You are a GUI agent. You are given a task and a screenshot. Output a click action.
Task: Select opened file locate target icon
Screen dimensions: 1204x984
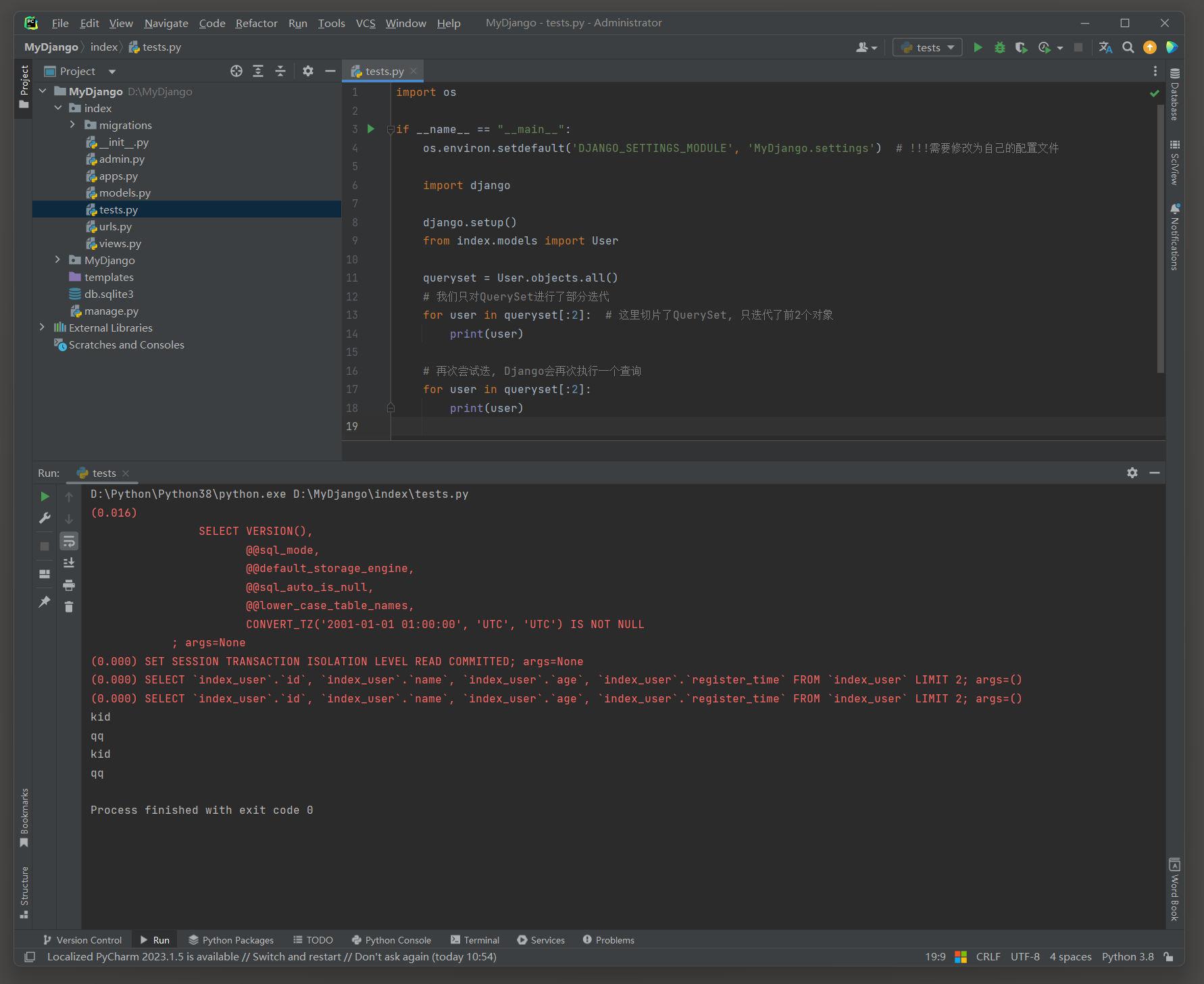(236, 71)
